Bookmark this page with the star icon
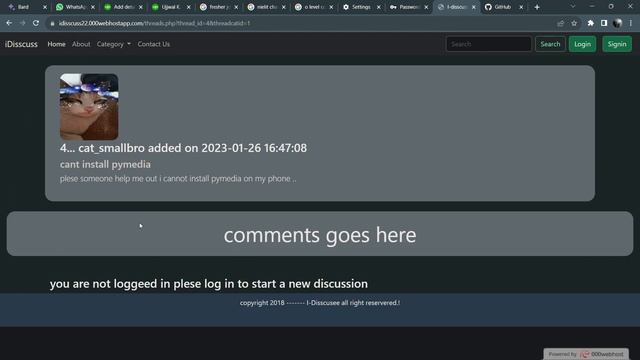The width and height of the screenshot is (640, 360). [574, 23]
